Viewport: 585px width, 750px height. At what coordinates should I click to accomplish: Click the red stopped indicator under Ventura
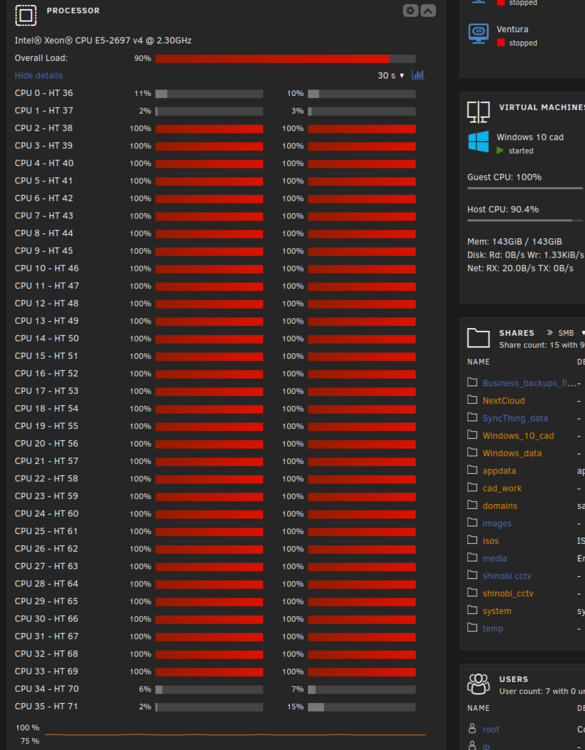(501, 43)
